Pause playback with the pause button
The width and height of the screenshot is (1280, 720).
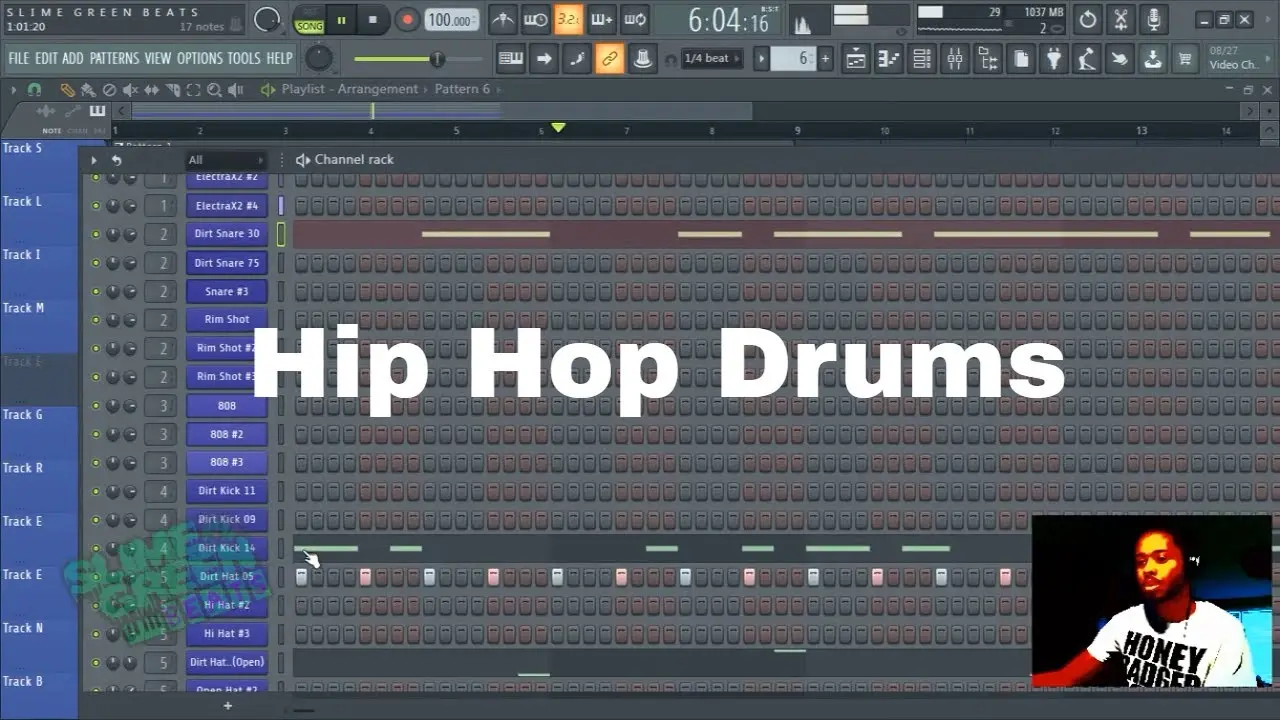342,19
